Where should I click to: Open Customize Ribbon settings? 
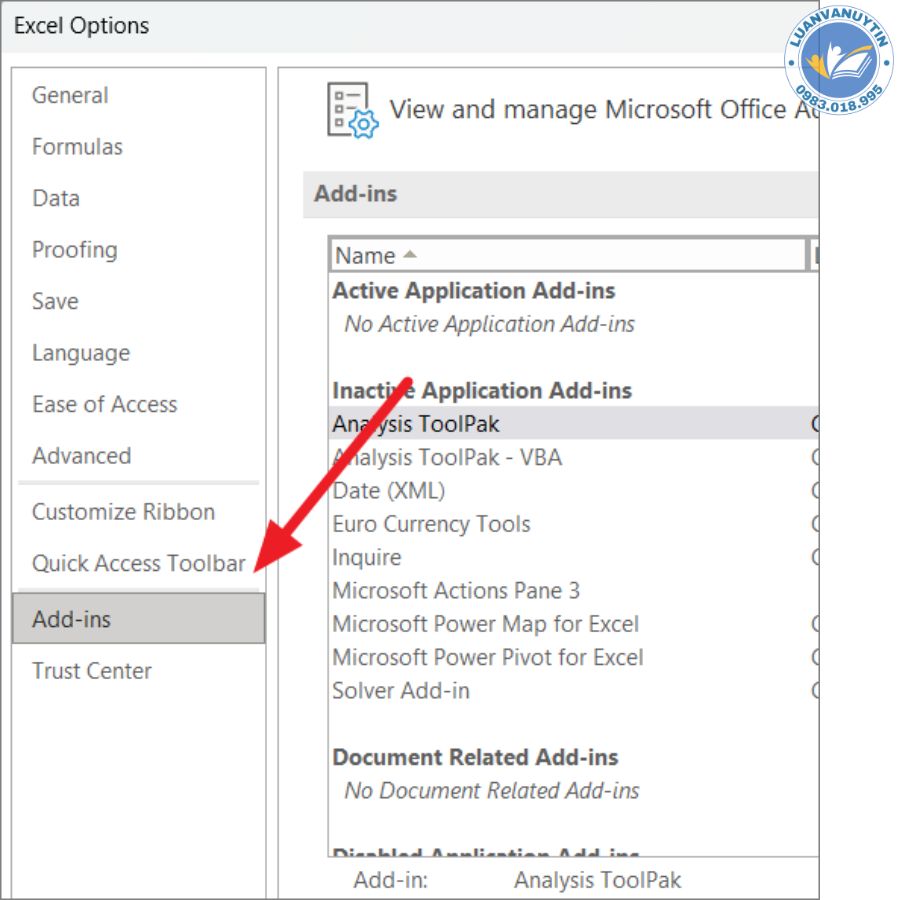(x=123, y=512)
